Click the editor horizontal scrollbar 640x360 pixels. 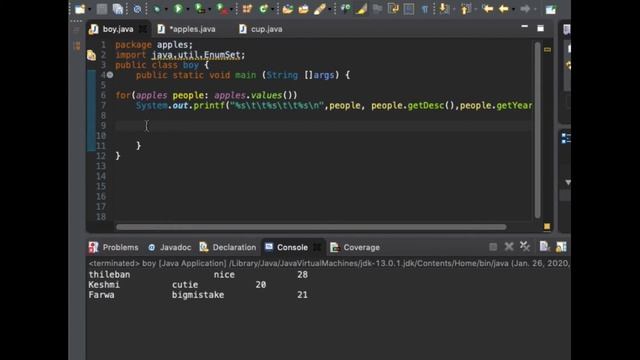click(311, 227)
